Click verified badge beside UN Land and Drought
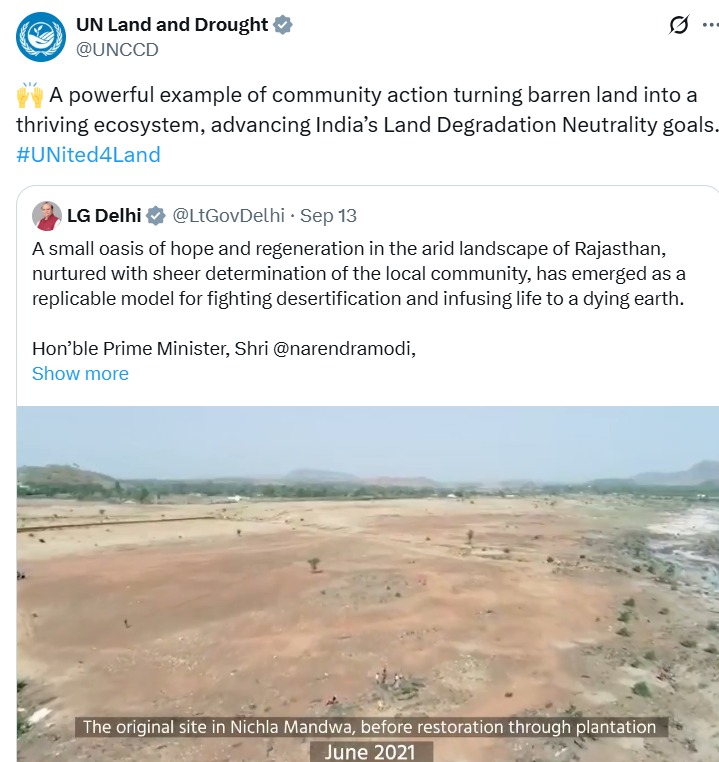 (282, 25)
